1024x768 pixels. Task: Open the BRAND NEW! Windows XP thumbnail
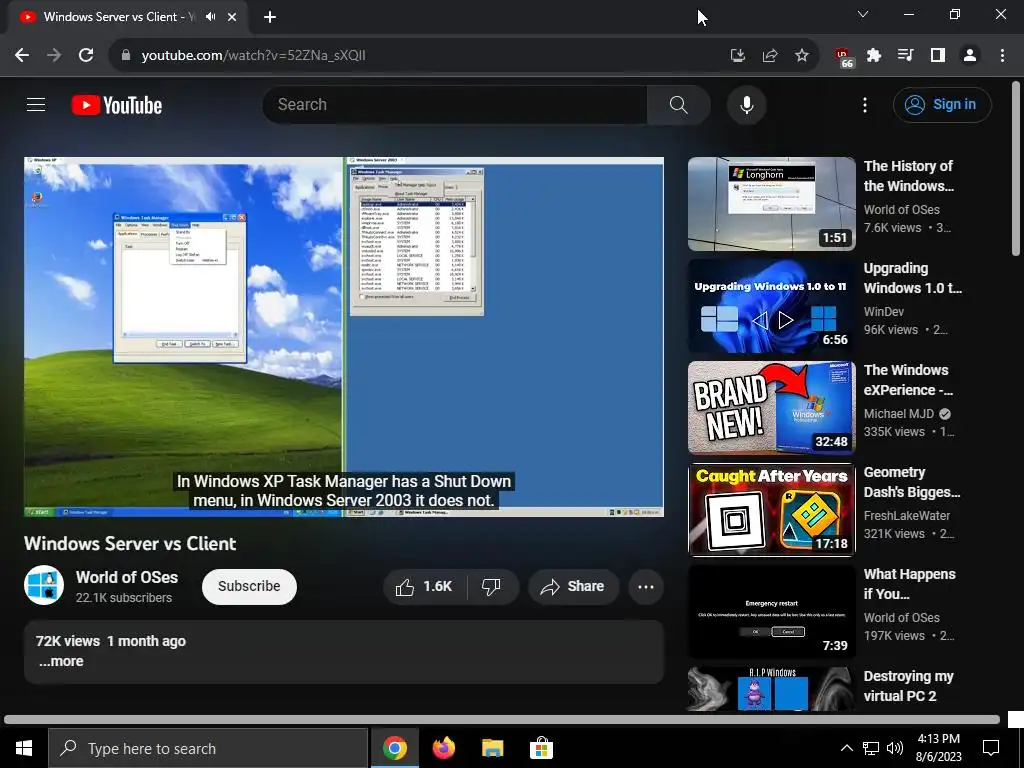coord(771,408)
